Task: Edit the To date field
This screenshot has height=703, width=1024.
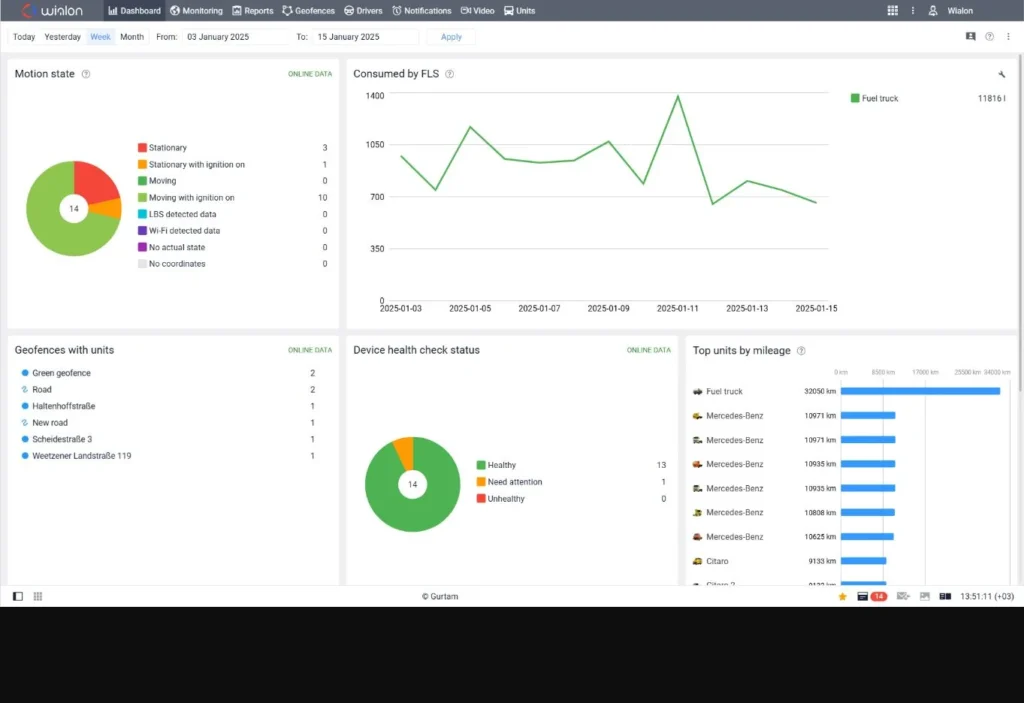Action: [365, 37]
